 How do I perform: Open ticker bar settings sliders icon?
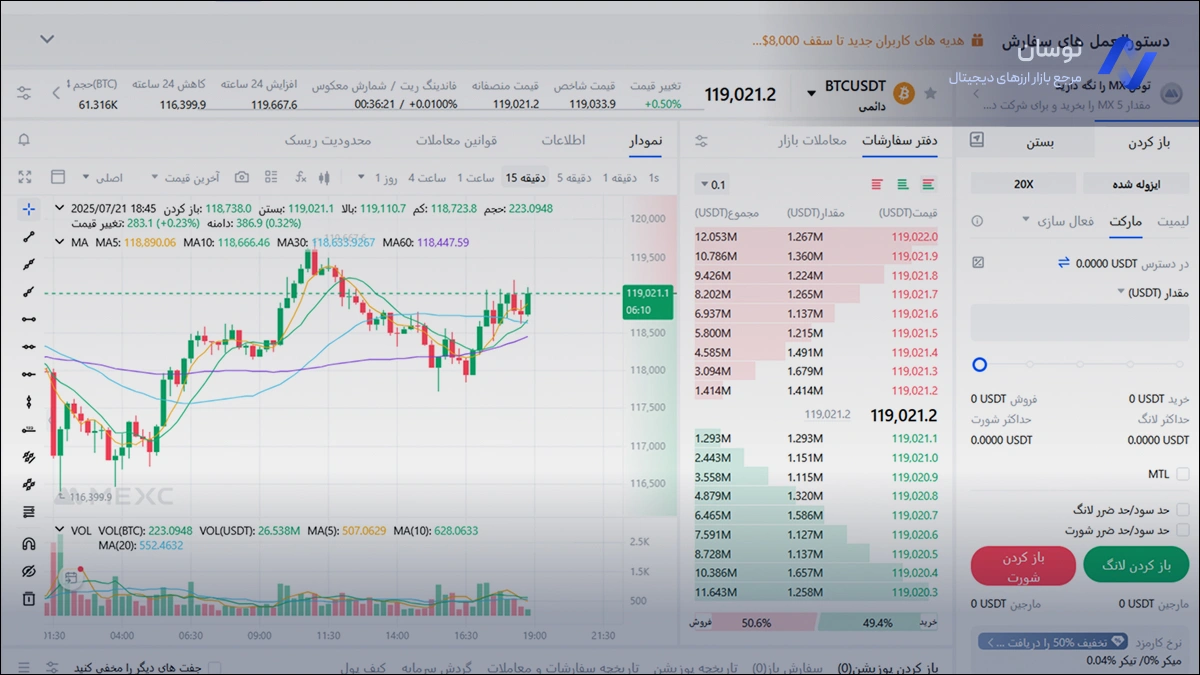coord(24,93)
